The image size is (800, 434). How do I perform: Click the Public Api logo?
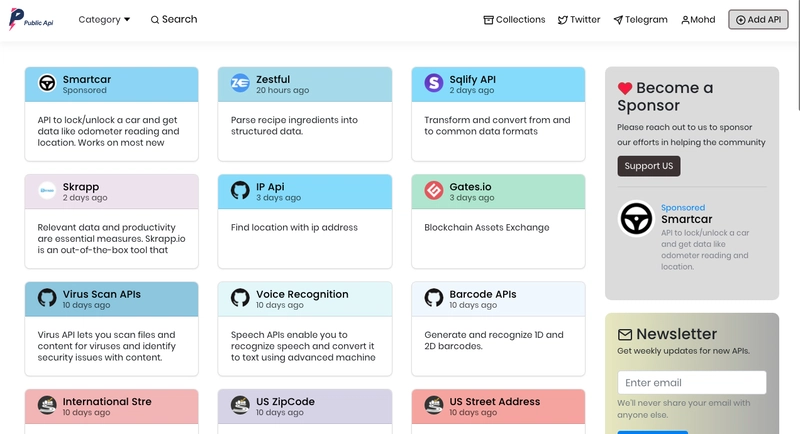click(x=31, y=19)
